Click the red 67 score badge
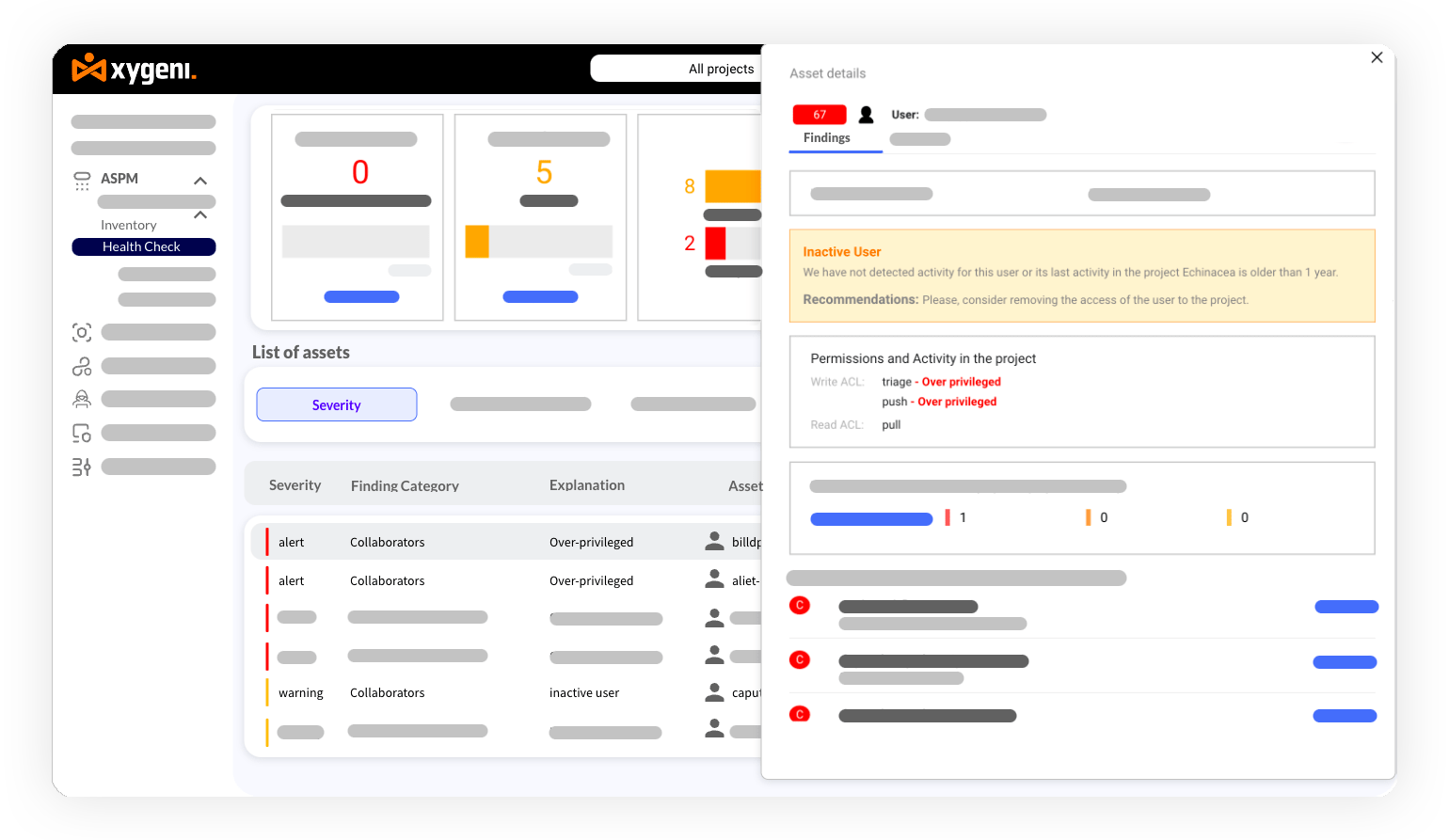This screenshot has width=1449, height=840. click(820, 115)
